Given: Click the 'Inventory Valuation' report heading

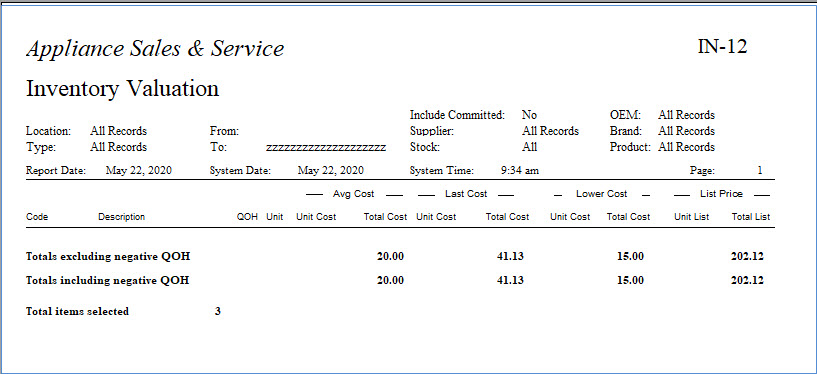Looking at the screenshot, I should (122, 89).
